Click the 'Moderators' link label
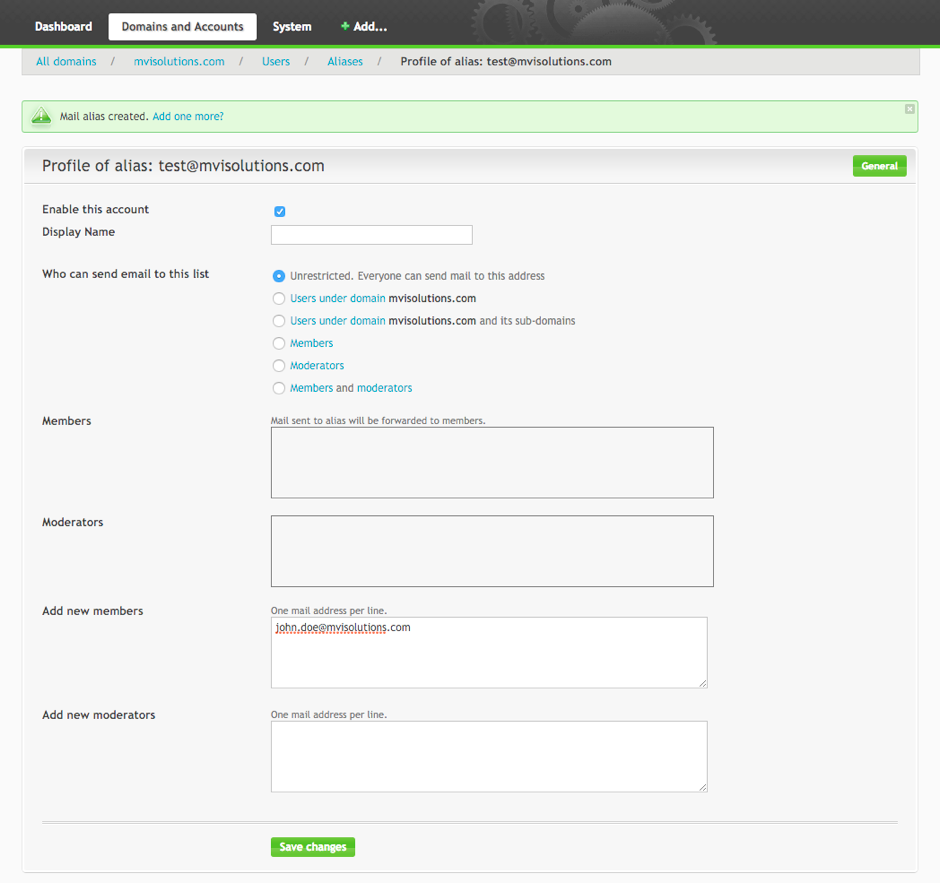Image resolution: width=940 pixels, height=883 pixels. pos(317,366)
